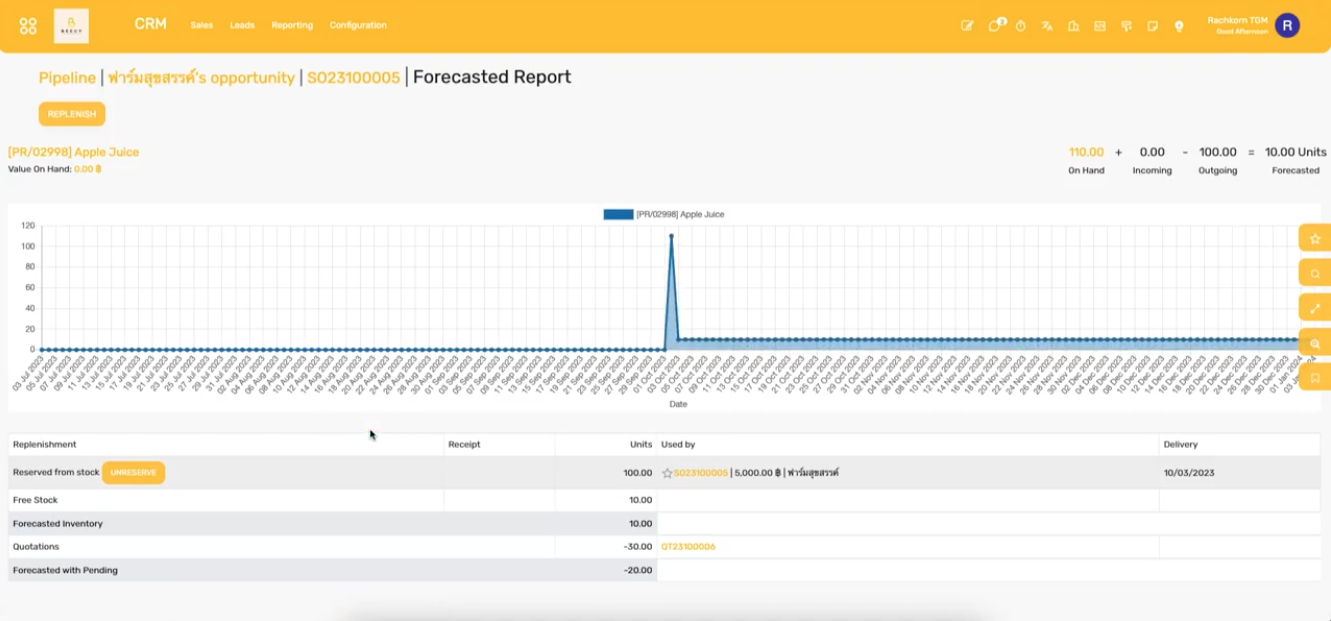Click the stopwatch timer icon
The image size is (1331, 621).
tap(1021, 26)
